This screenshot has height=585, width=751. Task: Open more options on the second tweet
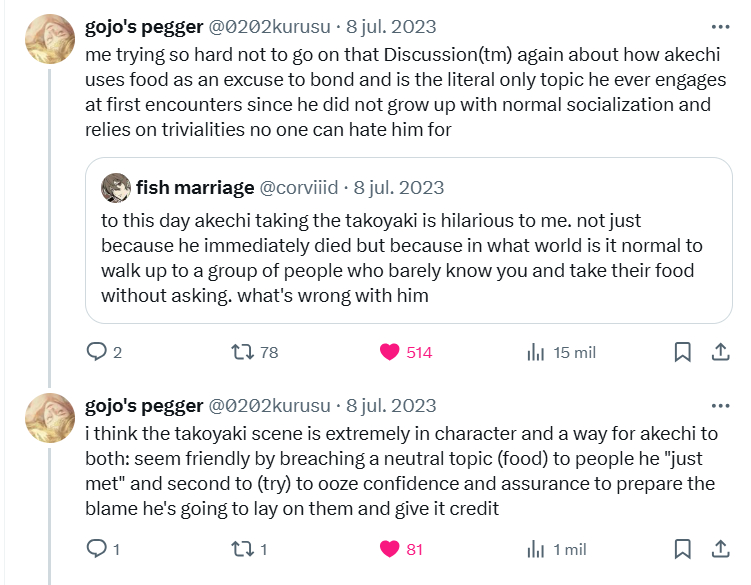pos(719,405)
